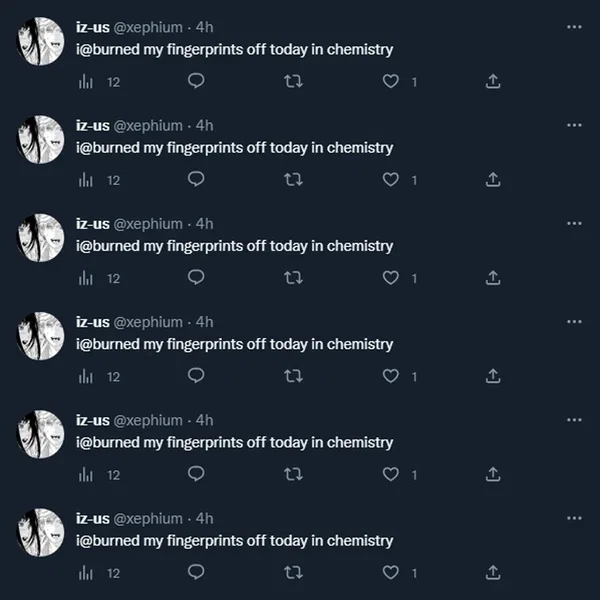
Task: Like the first tweet with the heart icon
Action: tap(390, 82)
